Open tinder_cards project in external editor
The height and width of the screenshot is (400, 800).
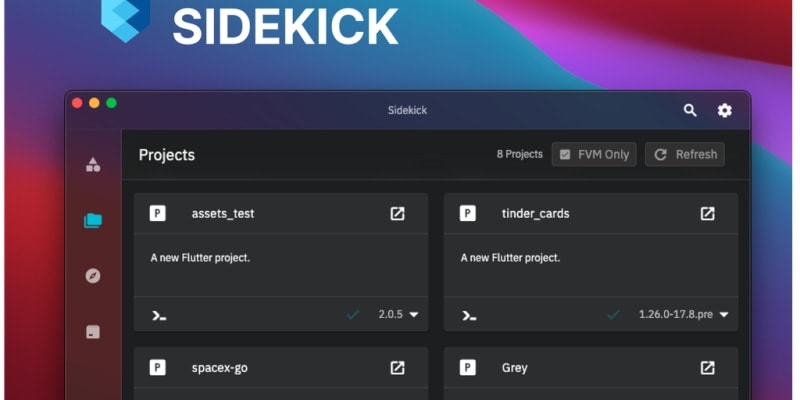tap(707, 213)
